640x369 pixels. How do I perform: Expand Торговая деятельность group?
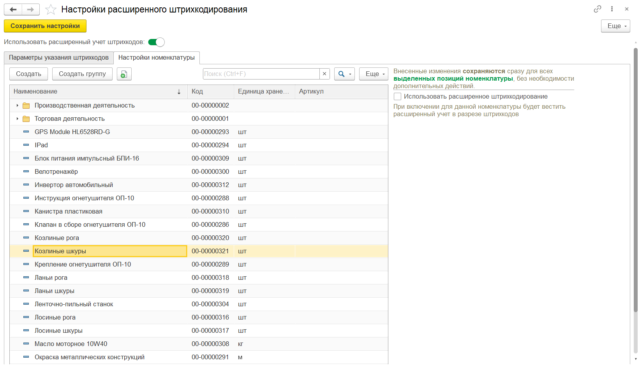coord(17,119)
